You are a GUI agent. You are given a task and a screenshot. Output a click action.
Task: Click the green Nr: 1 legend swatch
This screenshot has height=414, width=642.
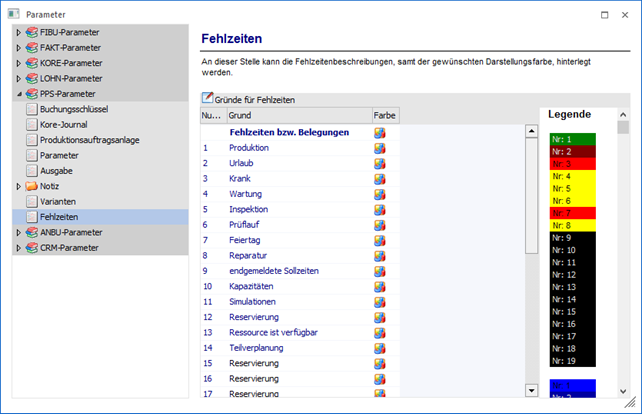point(573,139)
